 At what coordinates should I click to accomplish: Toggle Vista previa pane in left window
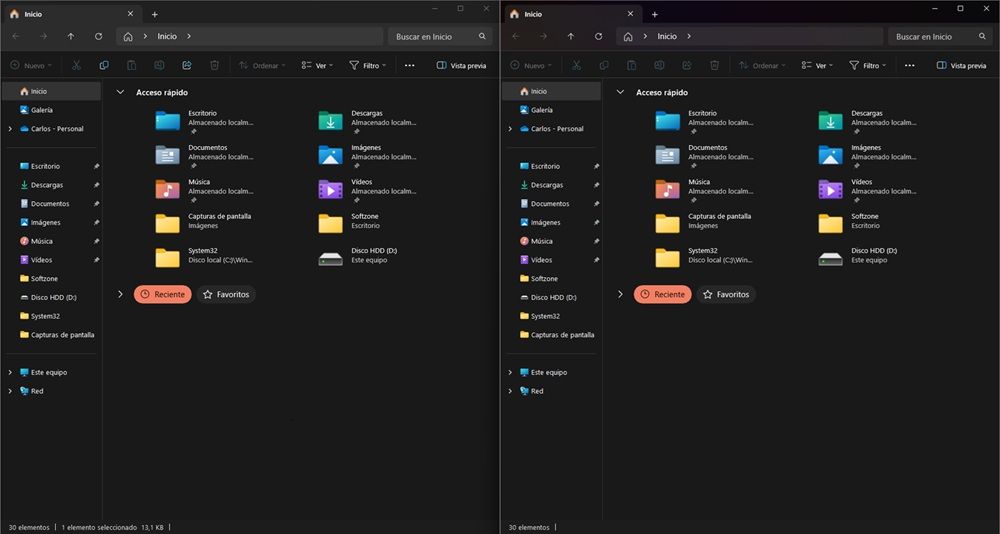461,65
